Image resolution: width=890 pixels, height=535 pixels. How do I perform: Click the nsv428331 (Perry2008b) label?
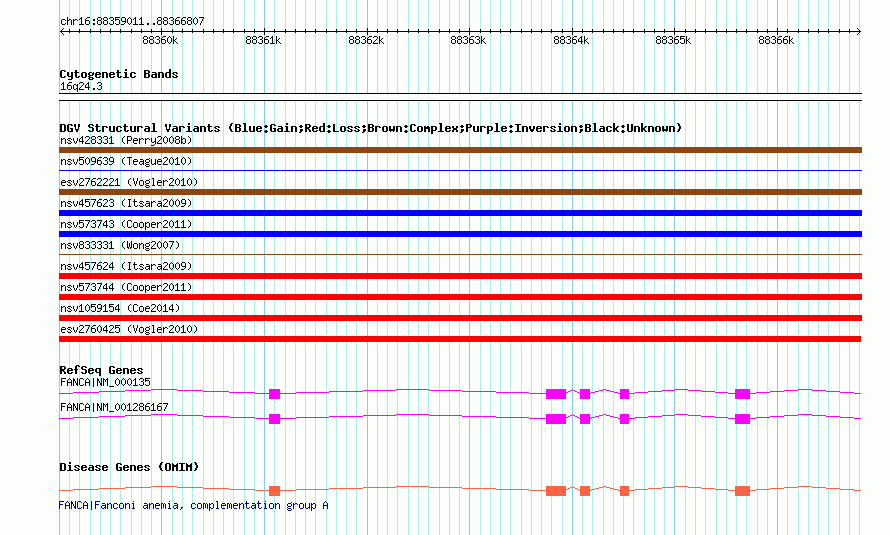(126, 140)
